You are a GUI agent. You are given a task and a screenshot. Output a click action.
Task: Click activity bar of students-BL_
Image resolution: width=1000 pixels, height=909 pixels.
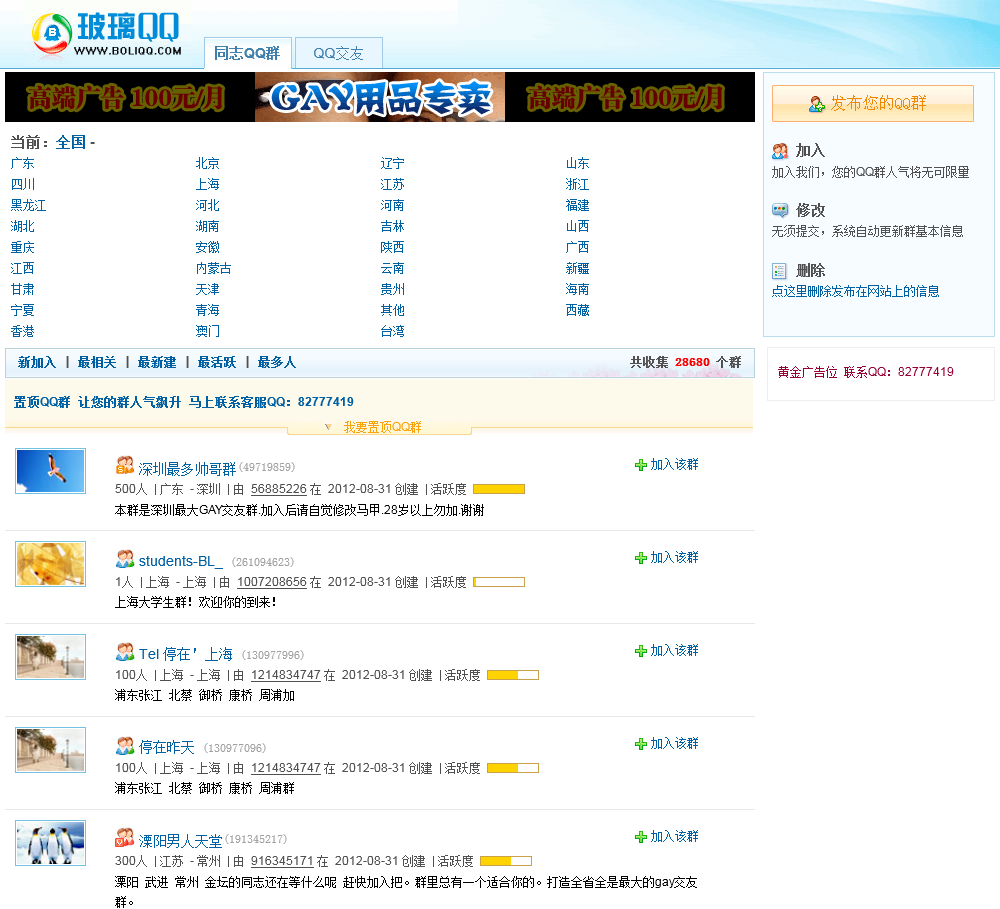pyautogui.click(x=499, y=582)
